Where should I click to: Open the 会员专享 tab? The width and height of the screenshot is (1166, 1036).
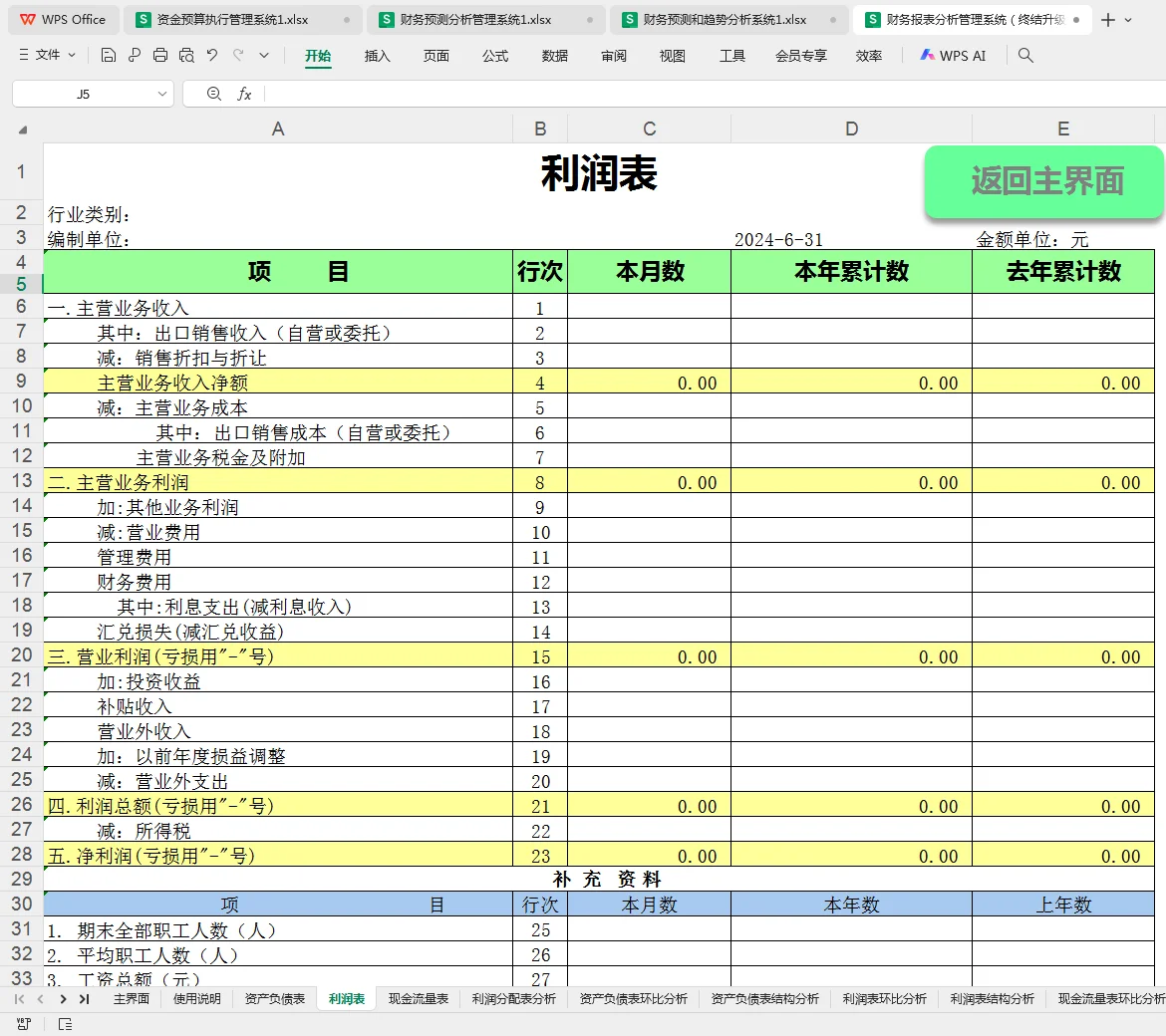(x=801, y=56)
